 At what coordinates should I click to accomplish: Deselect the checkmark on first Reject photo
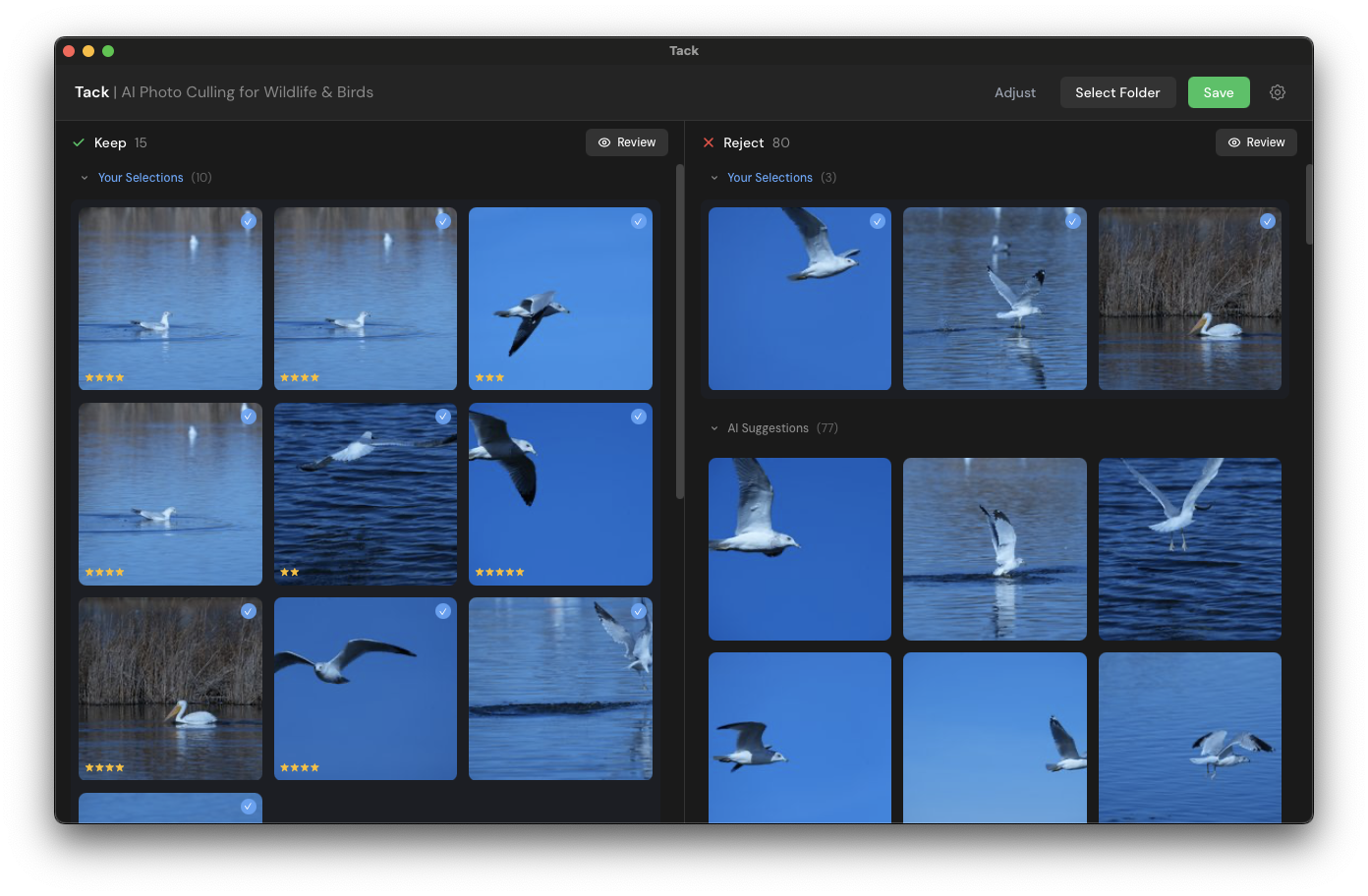(x=877, y=222)
